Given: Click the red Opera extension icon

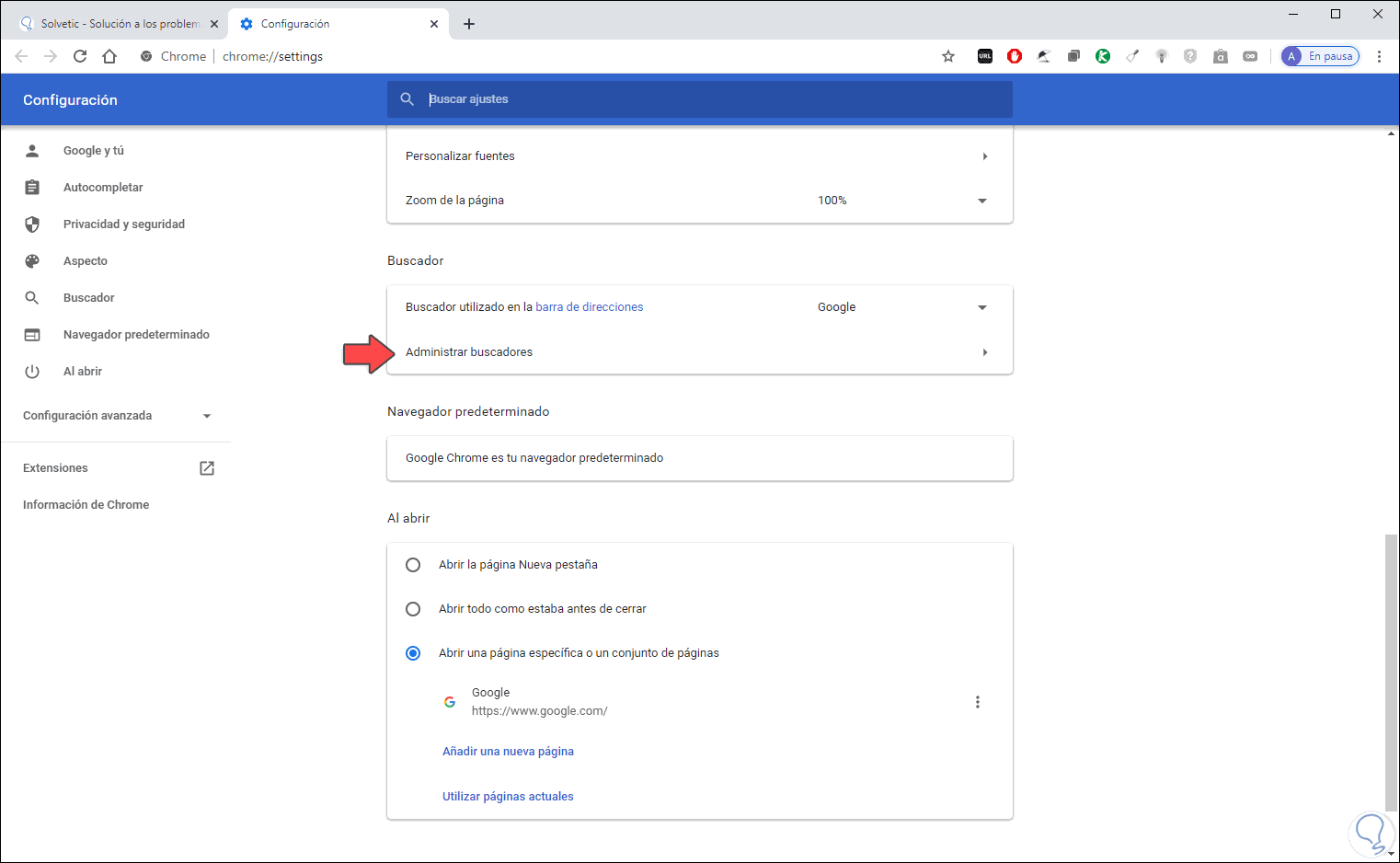Looking at the screenshot, I should (x=1015, y=56).
